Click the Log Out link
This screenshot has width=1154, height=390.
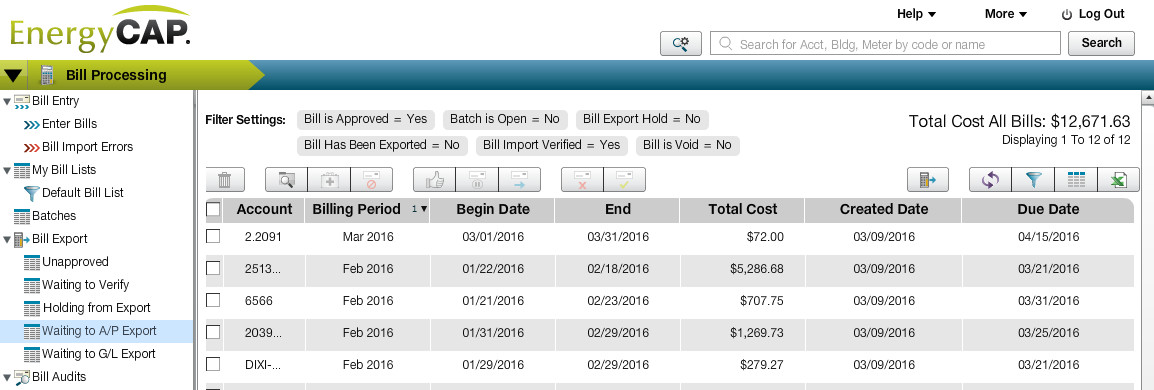[1101, 14]
